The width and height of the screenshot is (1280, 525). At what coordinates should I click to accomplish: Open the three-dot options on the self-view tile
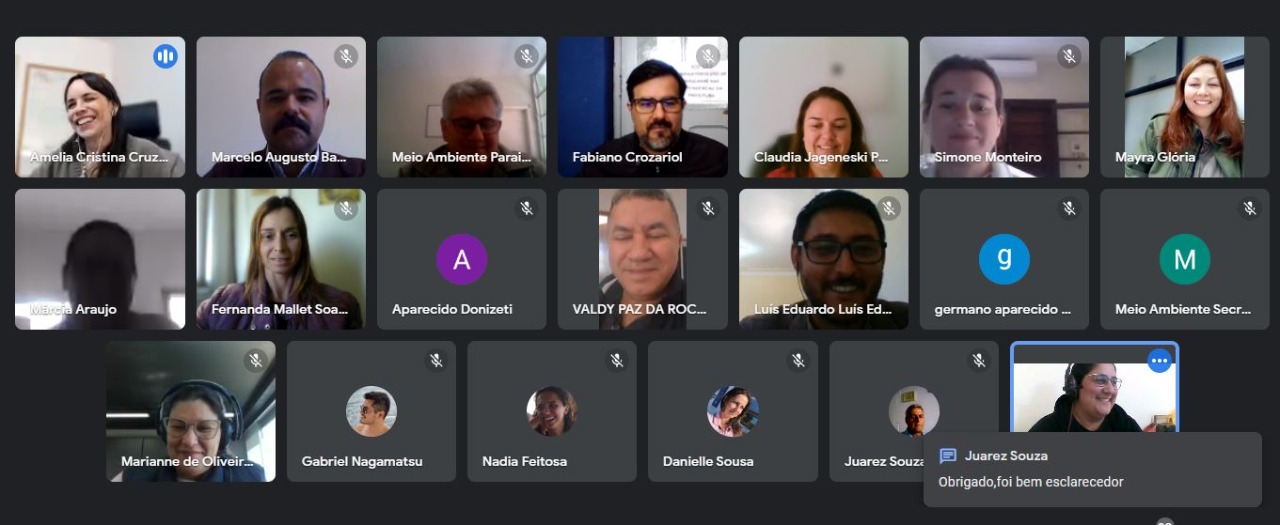1159,360
